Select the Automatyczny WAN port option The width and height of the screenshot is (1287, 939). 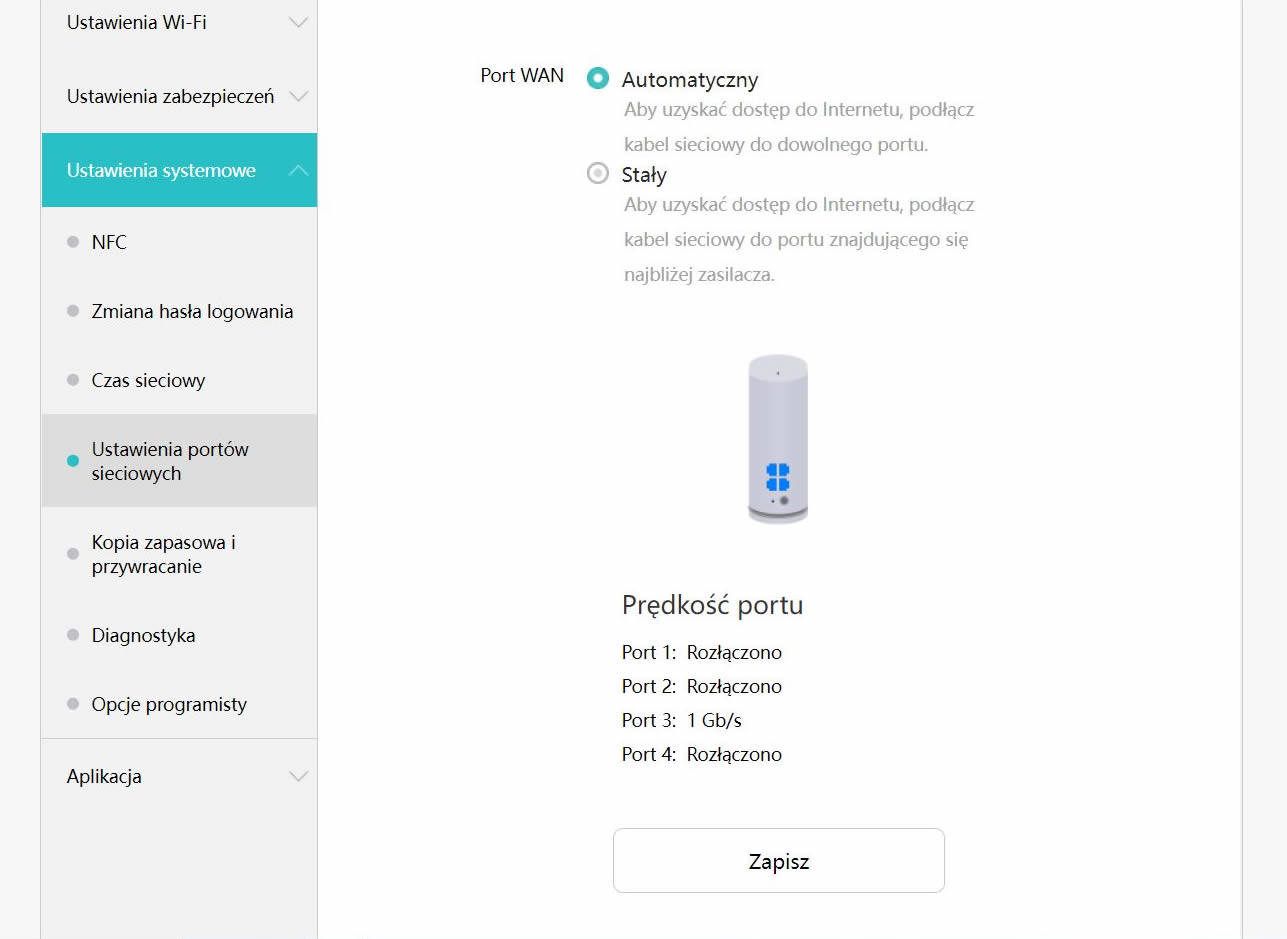pos(598,78)
